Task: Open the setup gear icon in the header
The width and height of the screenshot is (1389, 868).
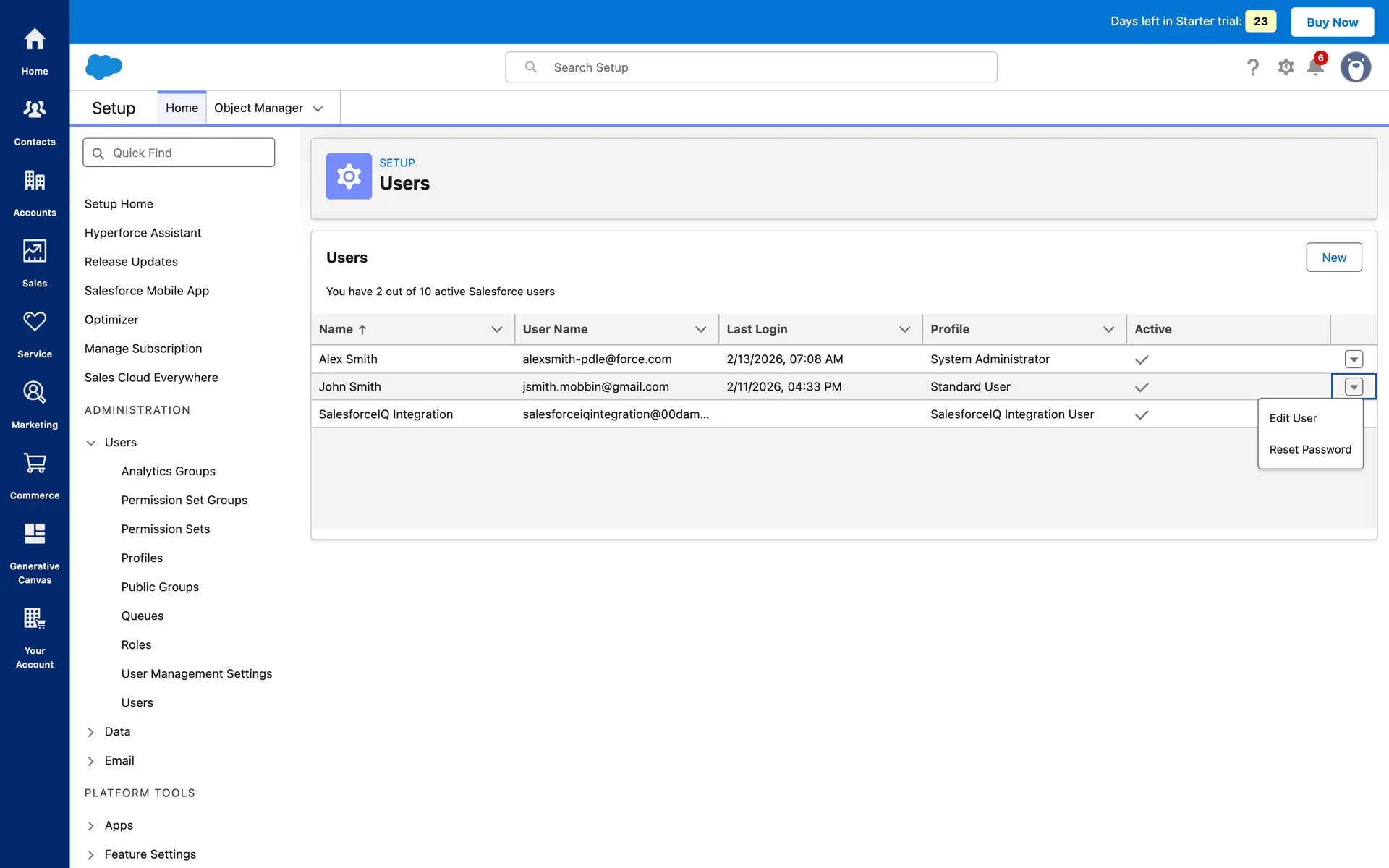Action: coord(1286,67)
